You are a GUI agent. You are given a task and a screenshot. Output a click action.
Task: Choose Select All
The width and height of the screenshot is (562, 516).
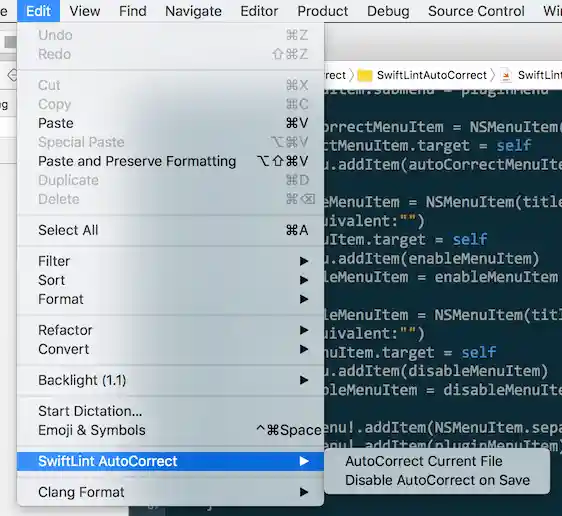[x=170, y=230]
